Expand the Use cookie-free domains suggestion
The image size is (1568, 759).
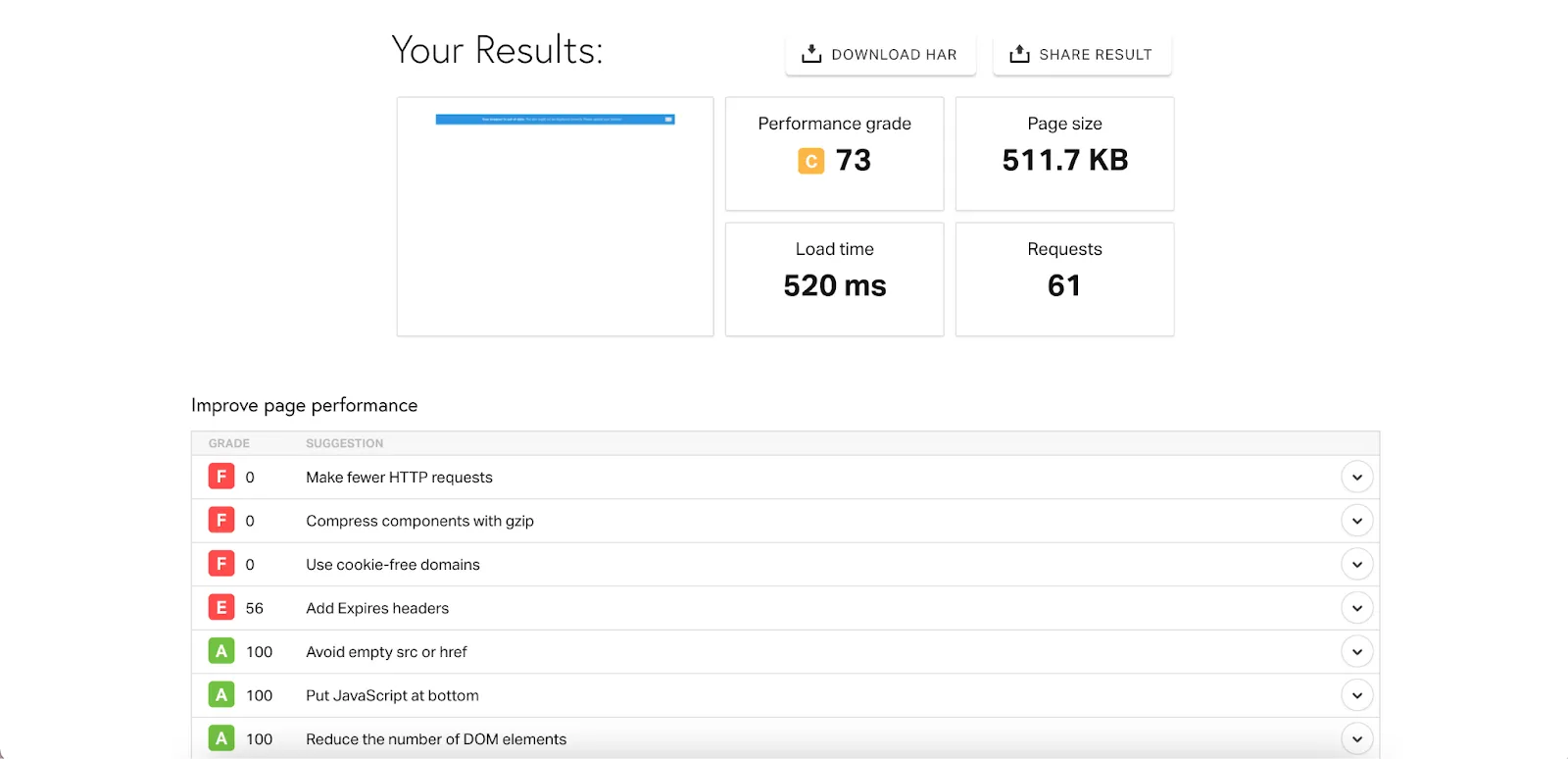(x=1356, y=565)
